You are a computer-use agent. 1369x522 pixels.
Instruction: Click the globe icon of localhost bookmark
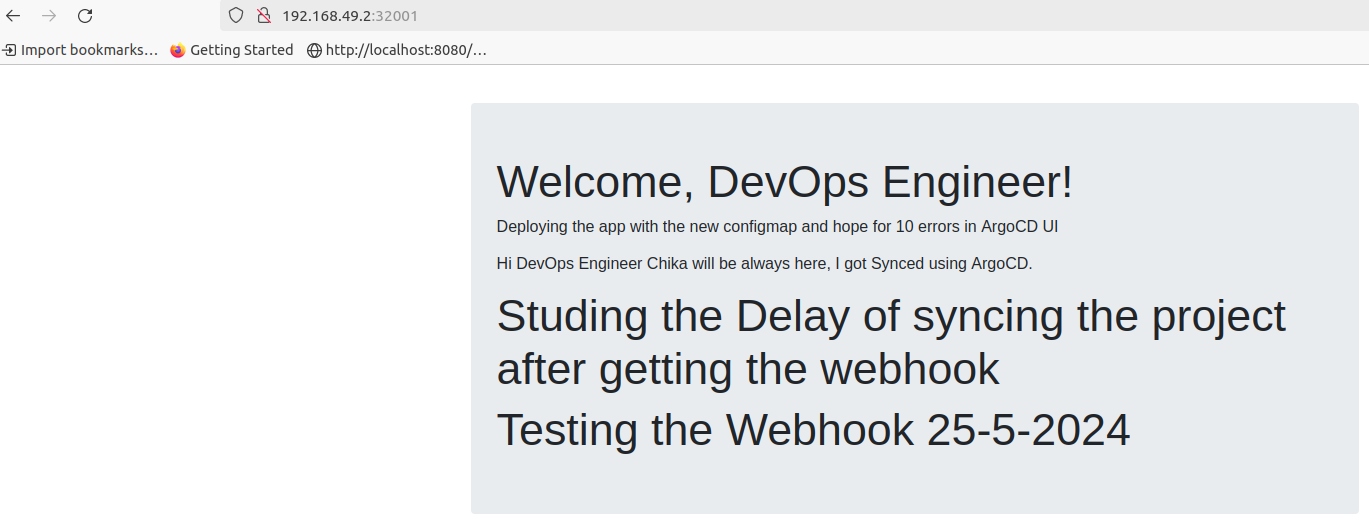point(314,50)
